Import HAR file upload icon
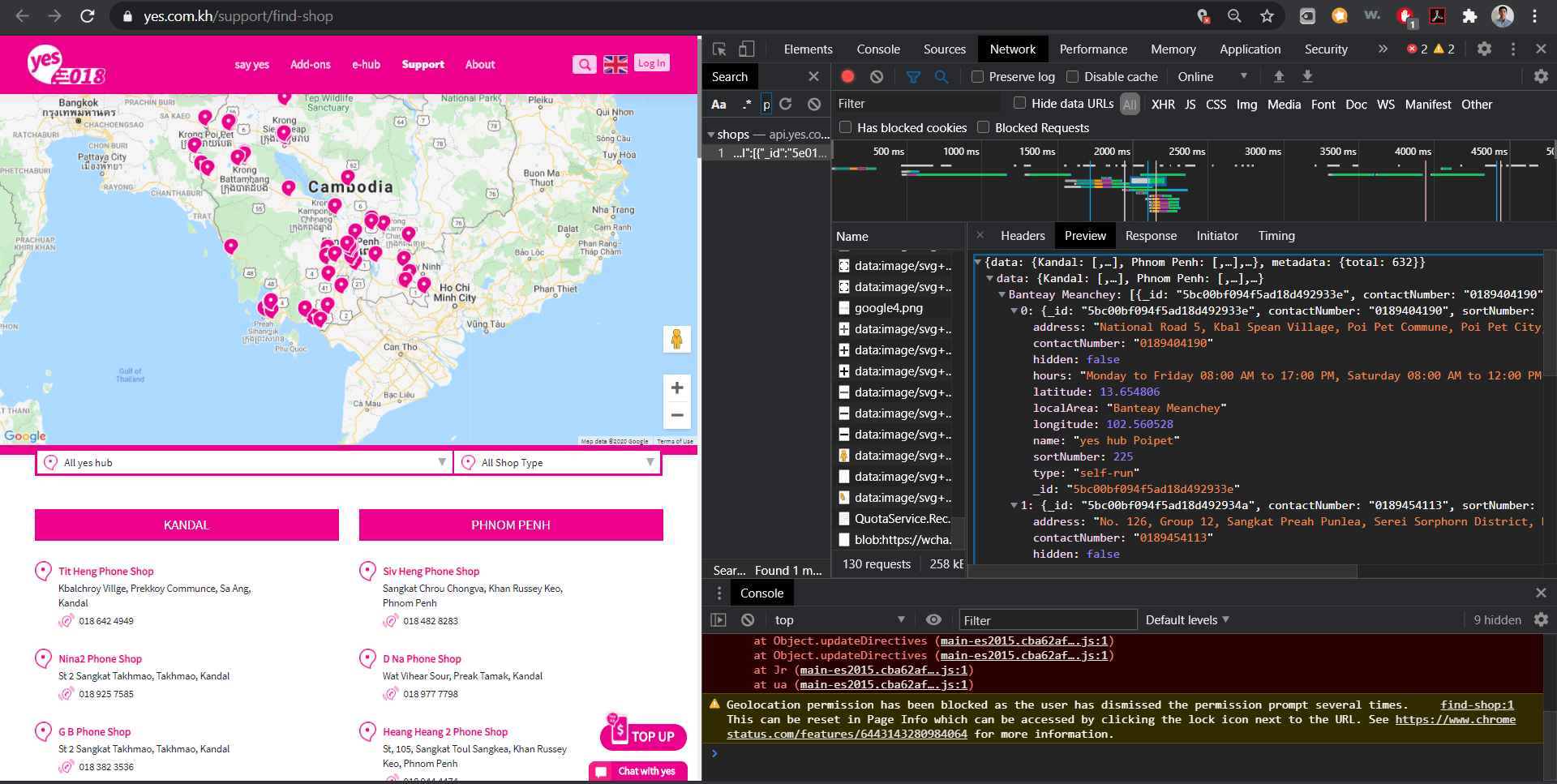The height and width of the screenshot is (784, 1557). pos(1279,76)
